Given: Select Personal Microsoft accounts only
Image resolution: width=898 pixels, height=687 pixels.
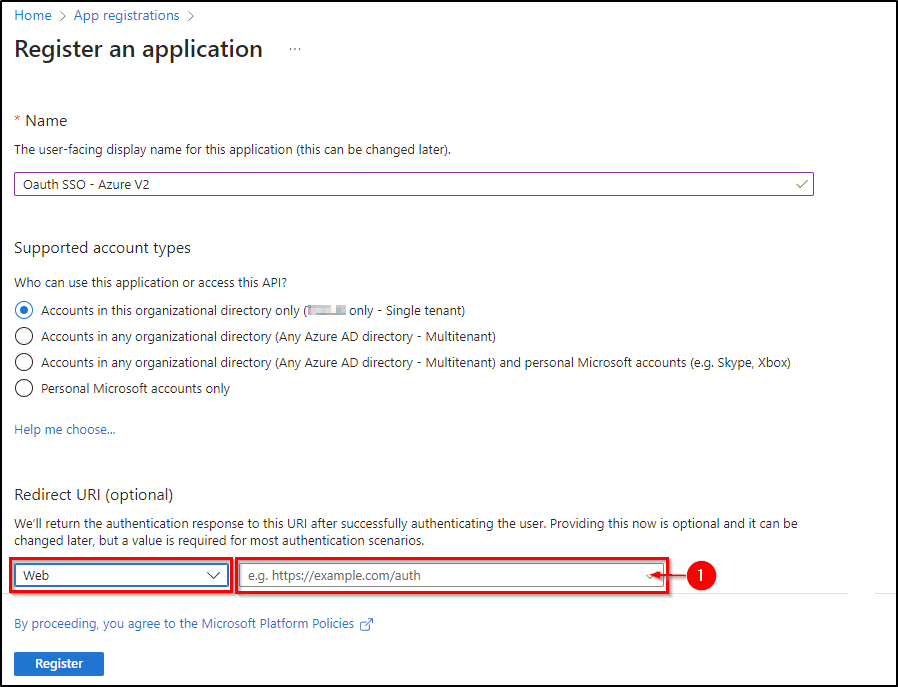Looking at the screenshot, I should (22, 389).
